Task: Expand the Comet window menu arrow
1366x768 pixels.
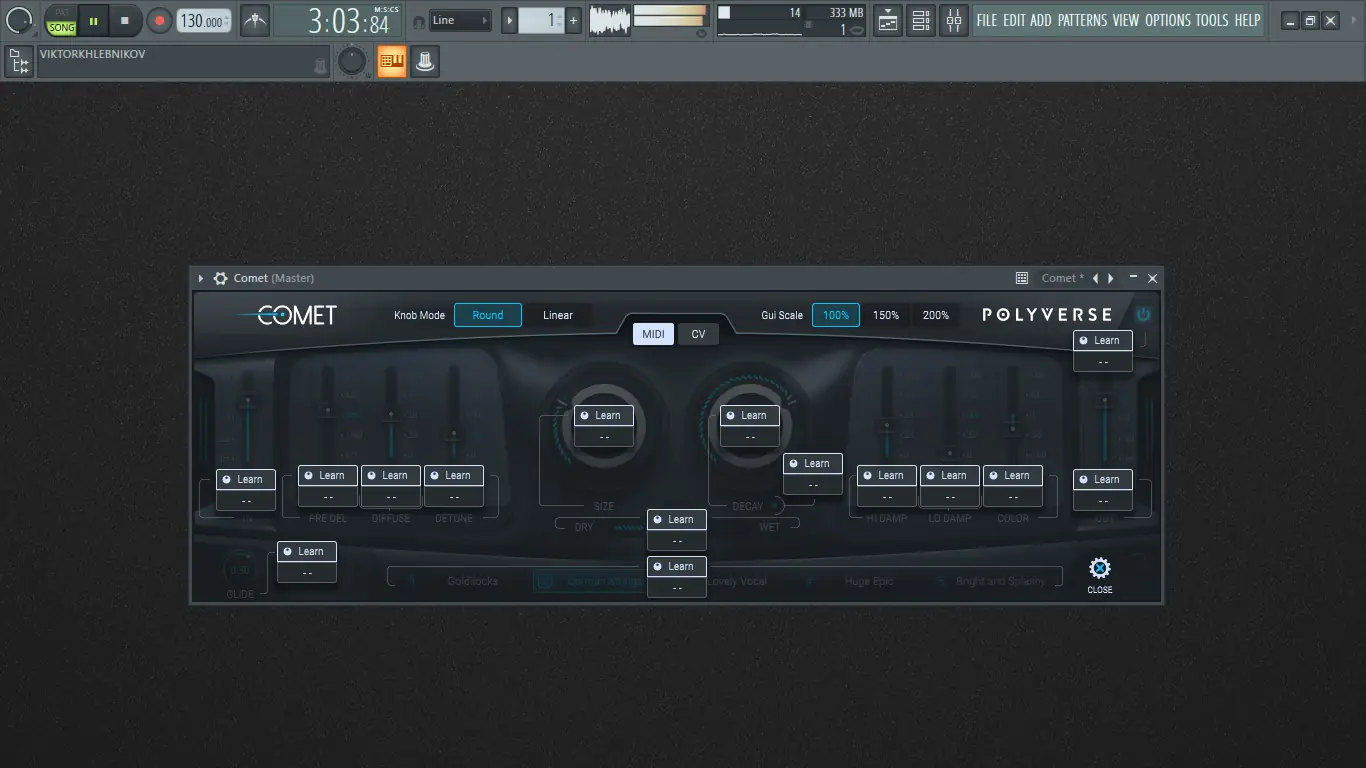Action: click(x=201, y=278)
